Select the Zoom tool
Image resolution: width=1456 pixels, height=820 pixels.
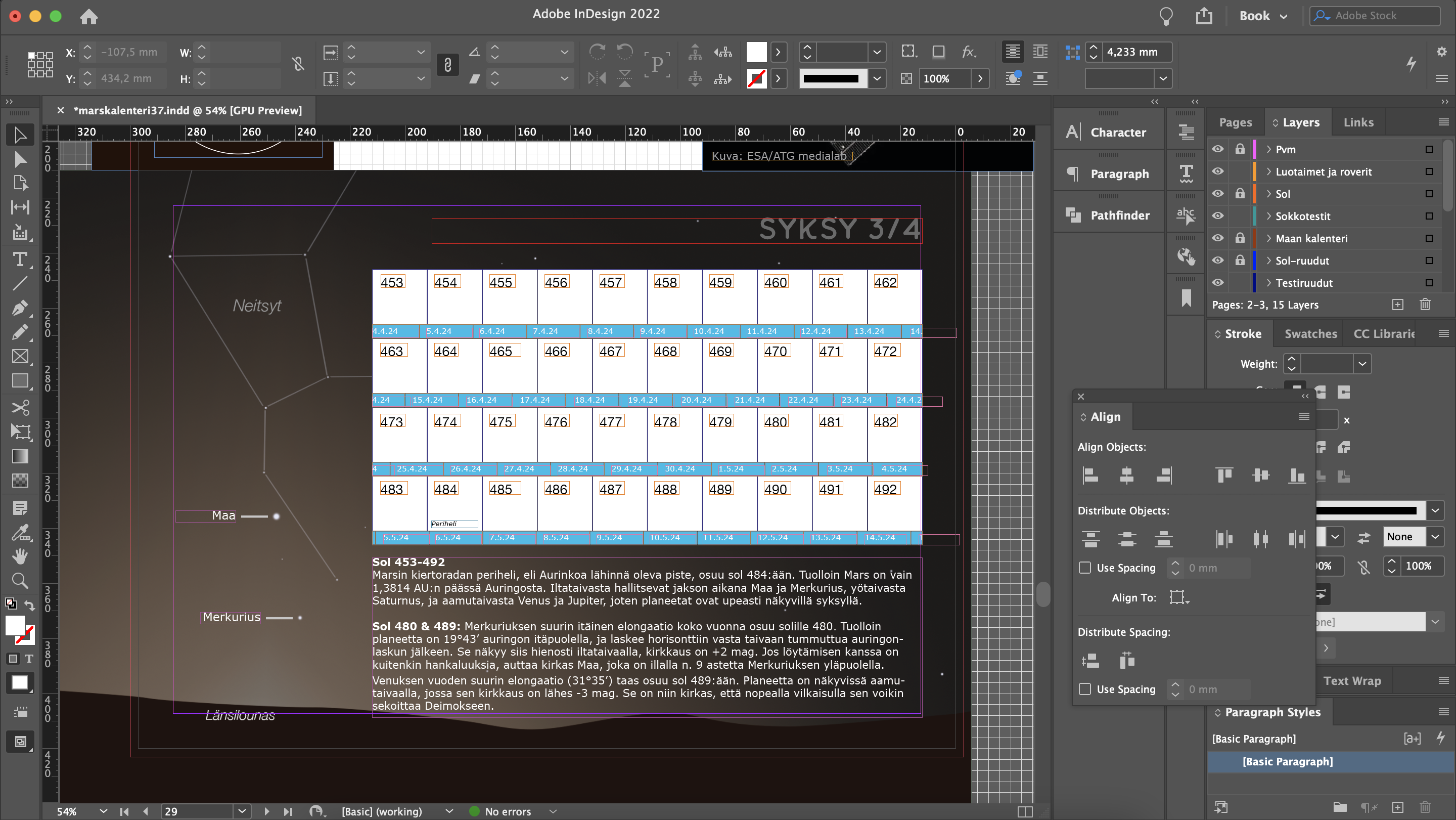click(x=20, y=580)
